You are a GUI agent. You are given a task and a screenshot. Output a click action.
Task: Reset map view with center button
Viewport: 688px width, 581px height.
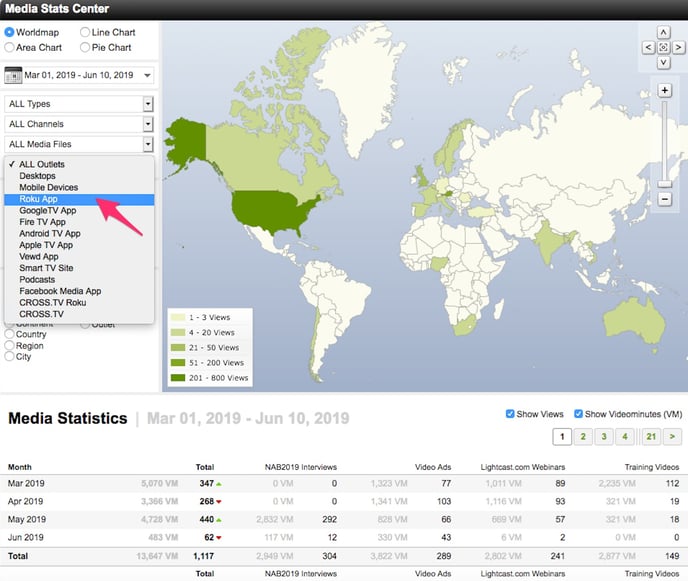tap(663, 47)
